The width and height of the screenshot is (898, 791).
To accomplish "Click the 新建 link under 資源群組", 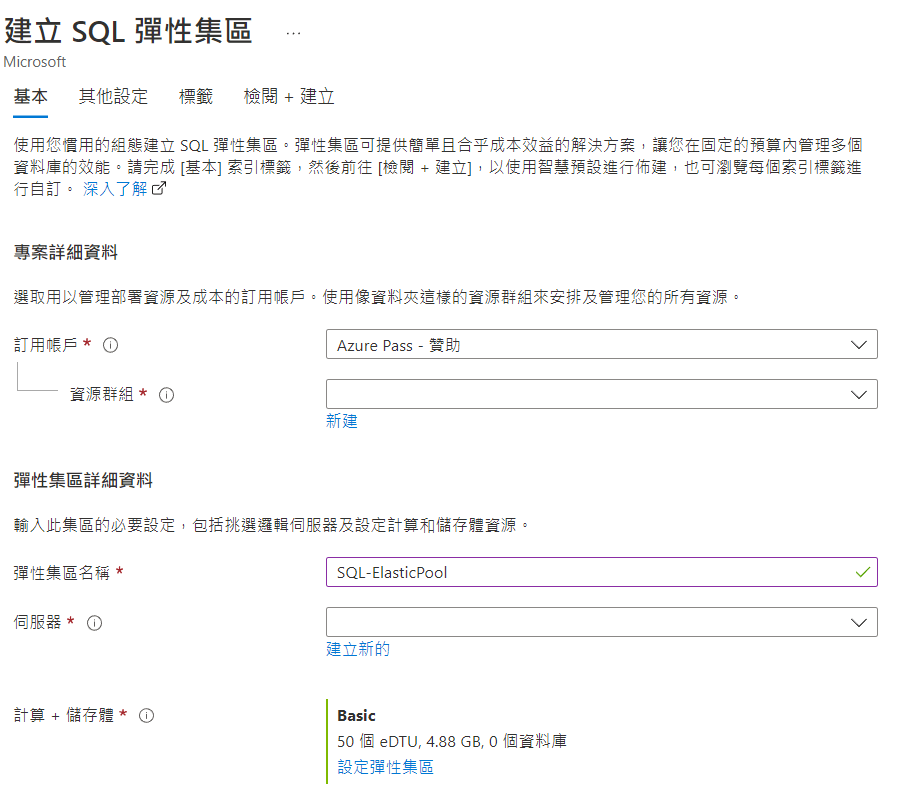I will 341,421.
